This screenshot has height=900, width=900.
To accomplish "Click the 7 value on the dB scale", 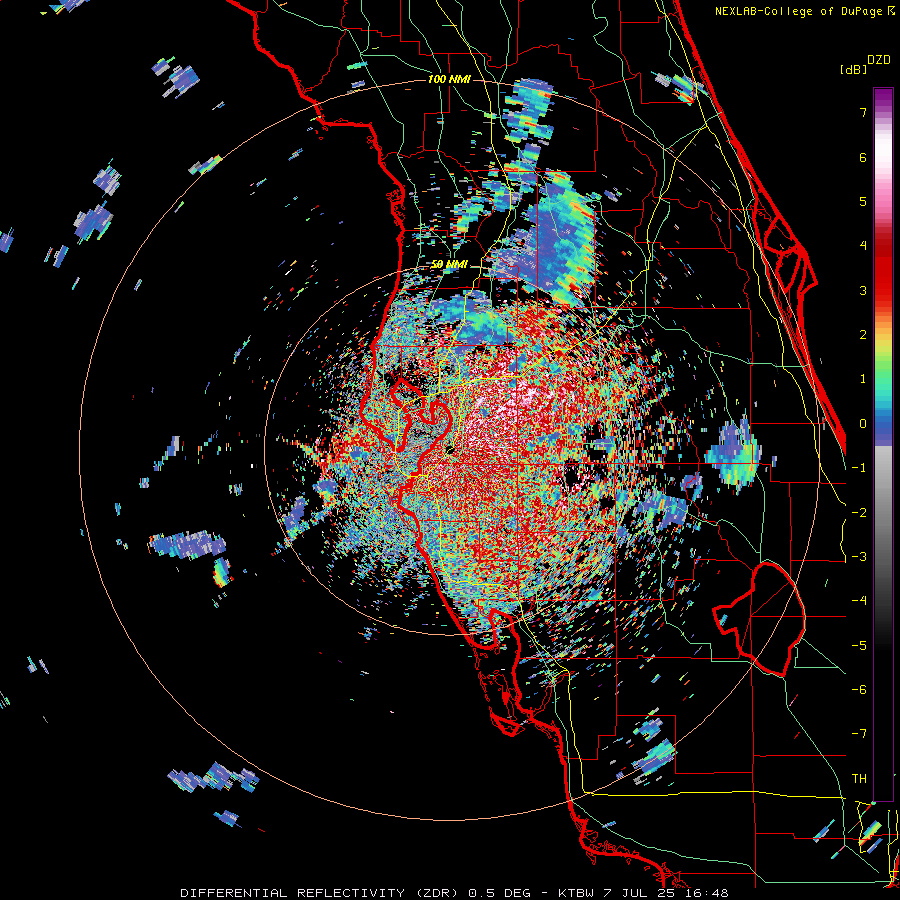I will tap(863, 112).
